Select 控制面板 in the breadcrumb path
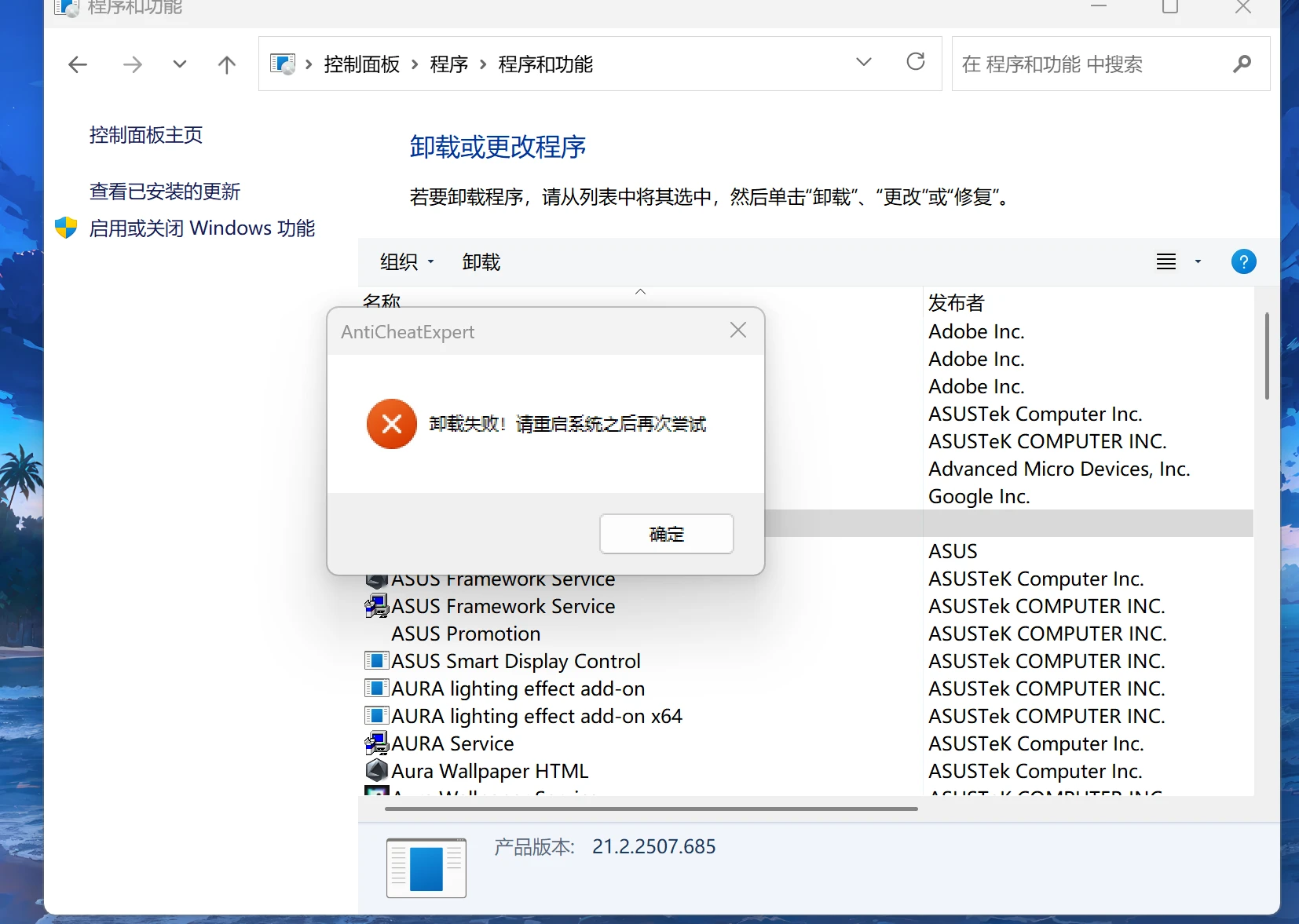 coord(361,64)
